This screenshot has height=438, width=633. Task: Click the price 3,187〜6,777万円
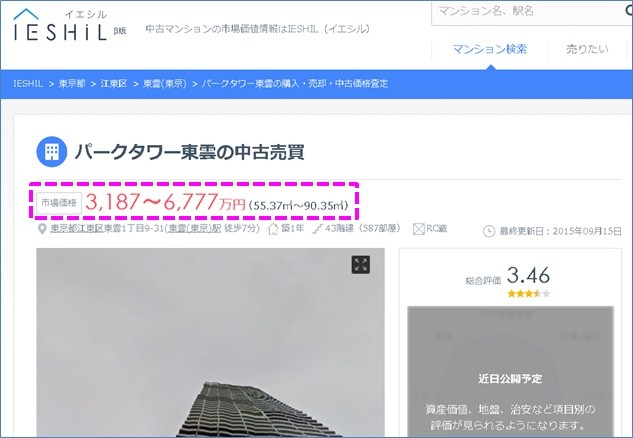point(166,202)
